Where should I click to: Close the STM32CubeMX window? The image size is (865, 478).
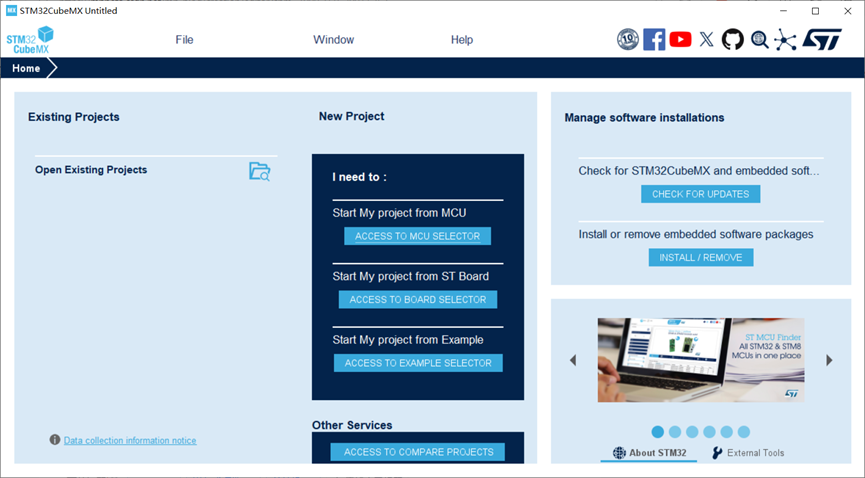pos(848,10)
